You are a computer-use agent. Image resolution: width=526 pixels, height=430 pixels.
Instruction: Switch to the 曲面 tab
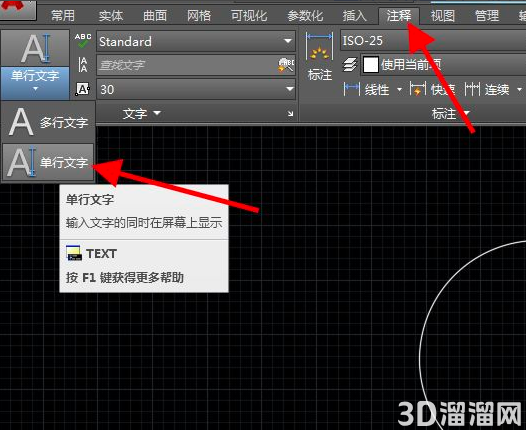[x=155, y=15]
